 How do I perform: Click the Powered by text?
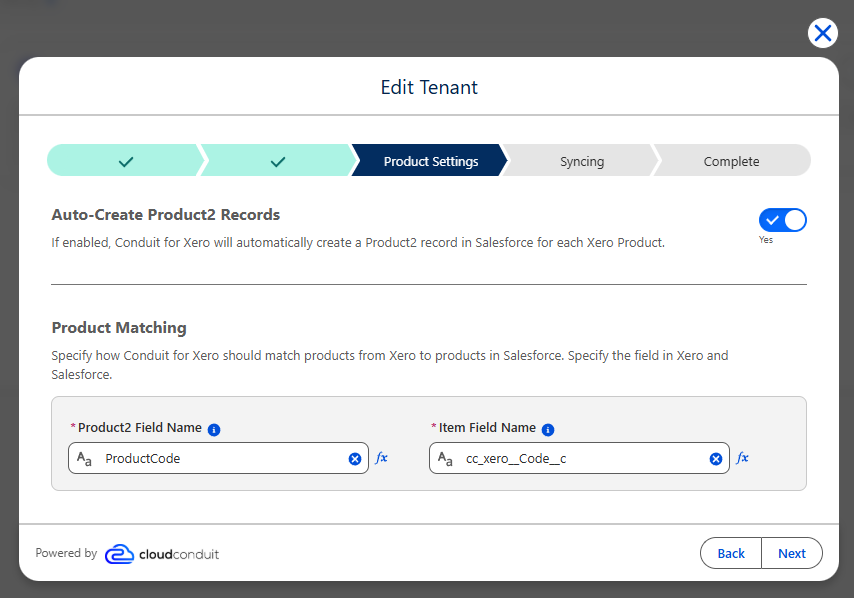point(66,553)
